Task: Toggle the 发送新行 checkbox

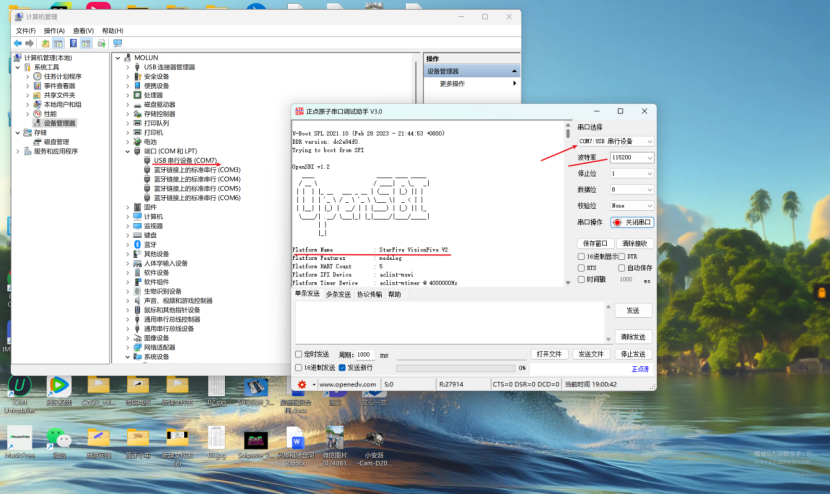Action: (340, 368)
